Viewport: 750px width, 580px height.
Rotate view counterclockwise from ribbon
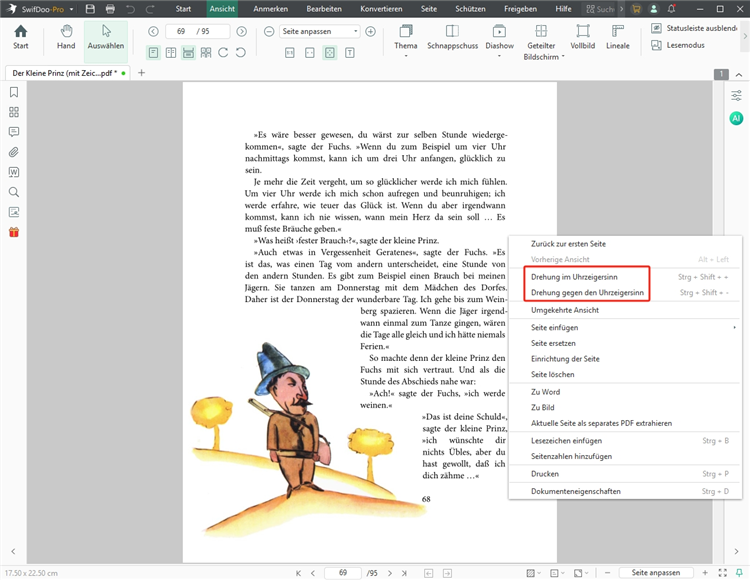241,53
